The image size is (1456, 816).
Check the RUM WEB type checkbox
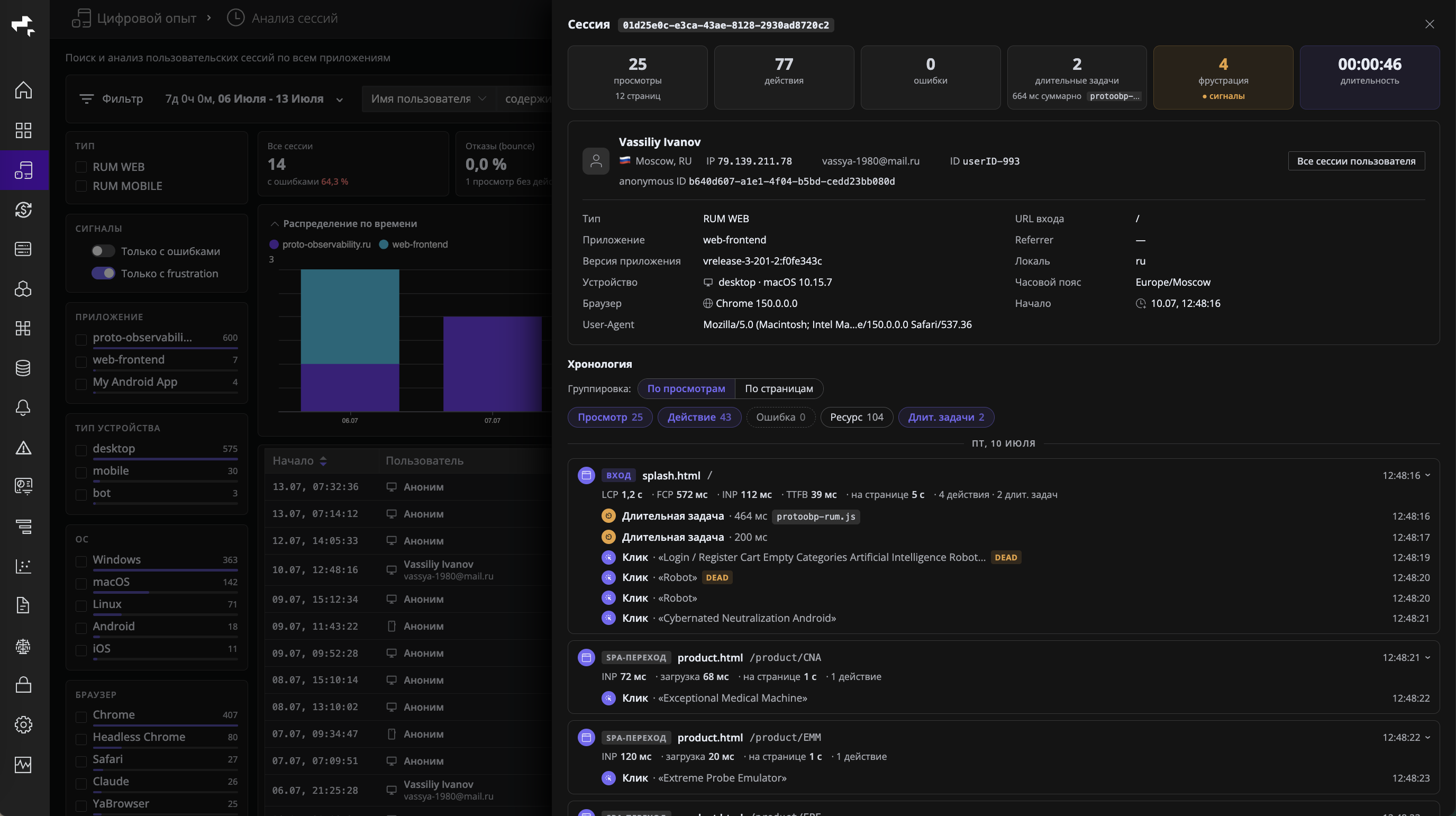tap(81, 167)
